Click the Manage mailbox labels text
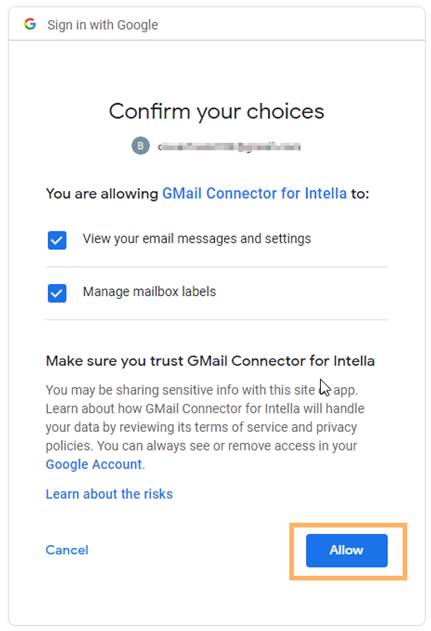 pyautogui.click(x=149, y=291)
